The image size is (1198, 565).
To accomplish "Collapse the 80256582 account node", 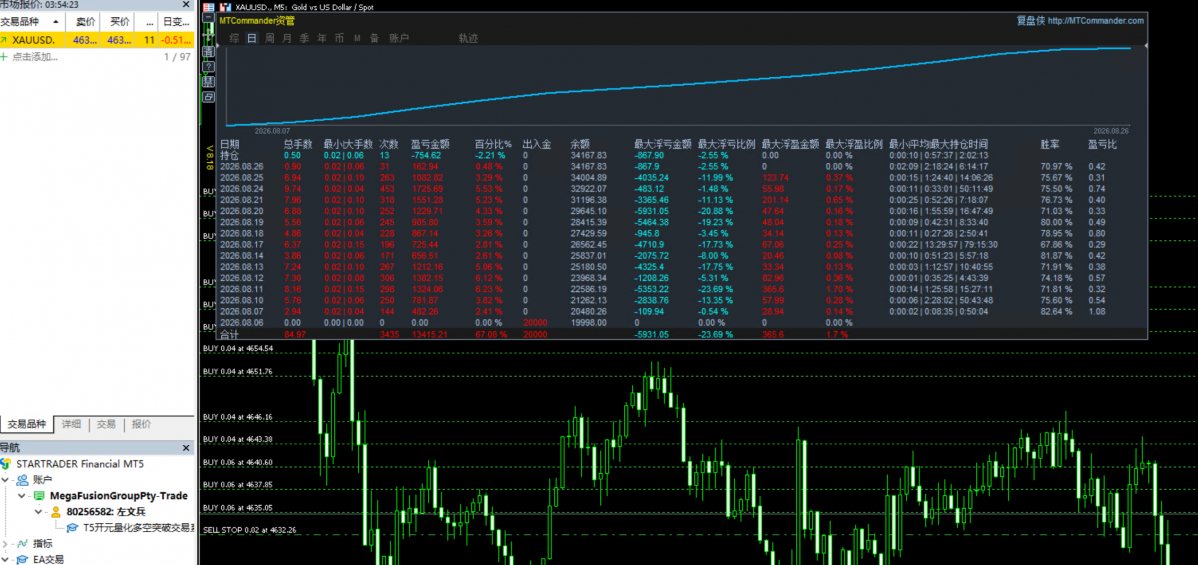I will (40, 512).
